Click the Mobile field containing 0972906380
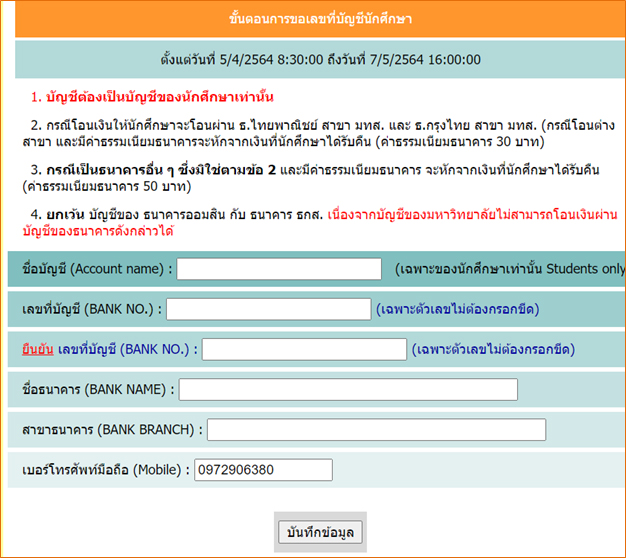The width and height of the screenshot is (626, 558). click(261, 469)
